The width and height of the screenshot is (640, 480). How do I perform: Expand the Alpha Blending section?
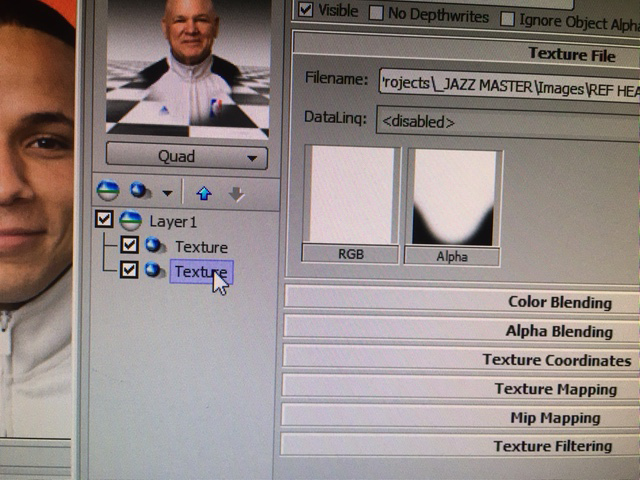461,329
